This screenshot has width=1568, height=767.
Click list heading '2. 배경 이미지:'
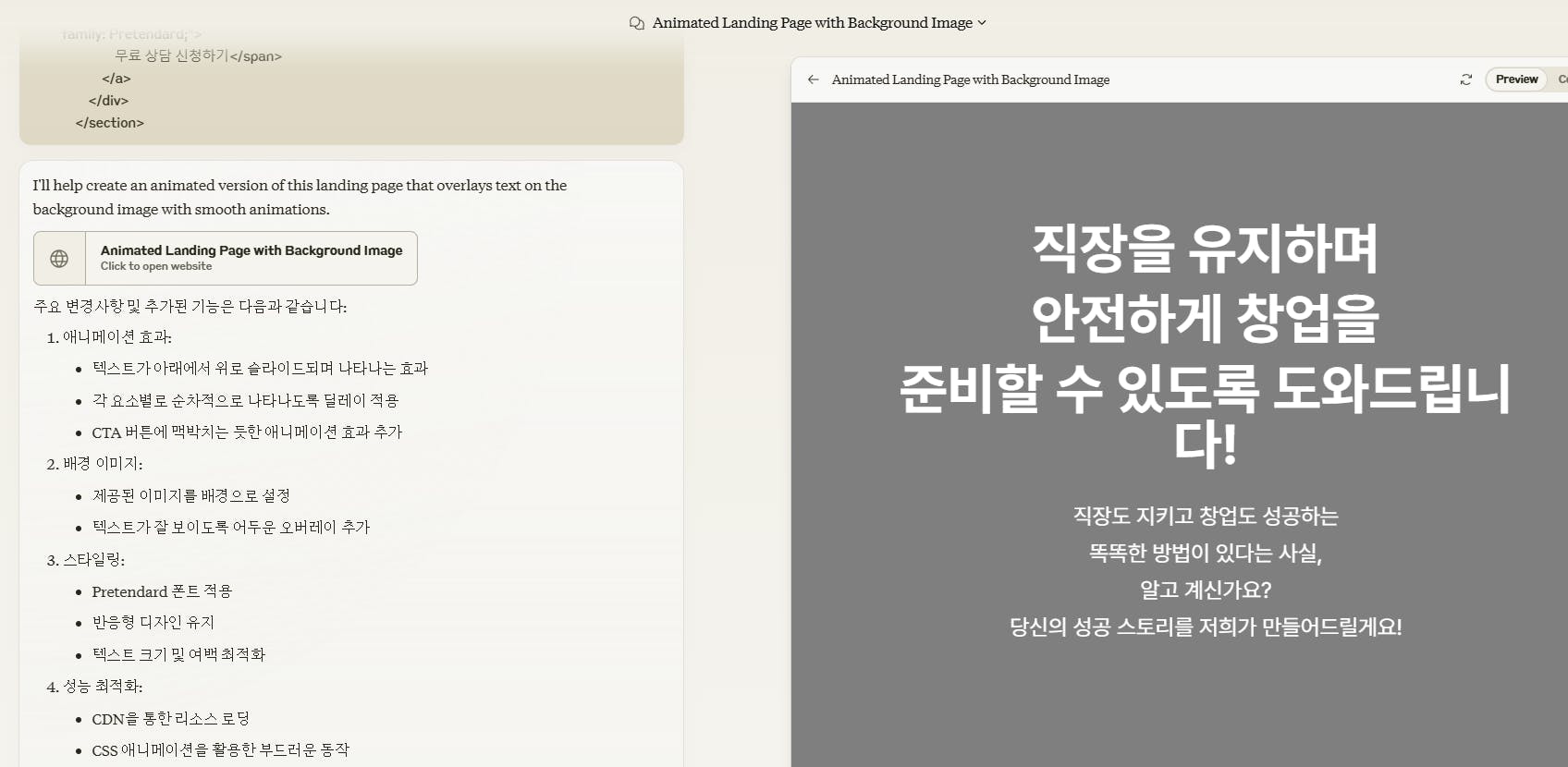point(94,464)
